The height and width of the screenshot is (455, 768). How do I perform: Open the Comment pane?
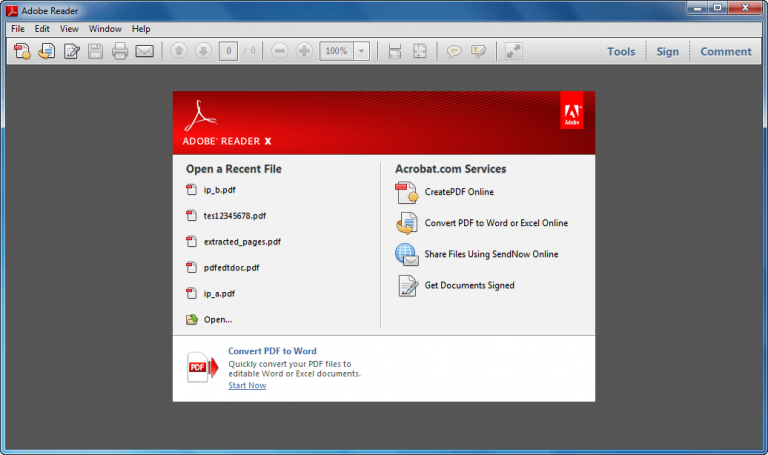(x=725, y=51)
